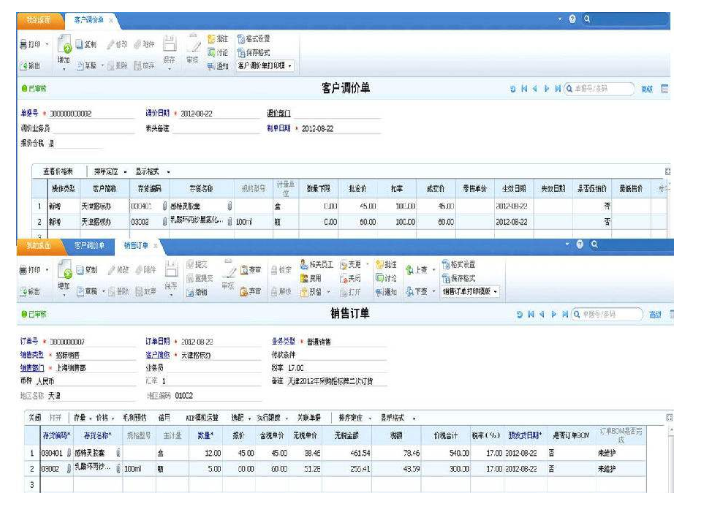Go to last record in 销售订单 navigation
The width and height of the screenshot is (702, 506).
tap(565, 314)
